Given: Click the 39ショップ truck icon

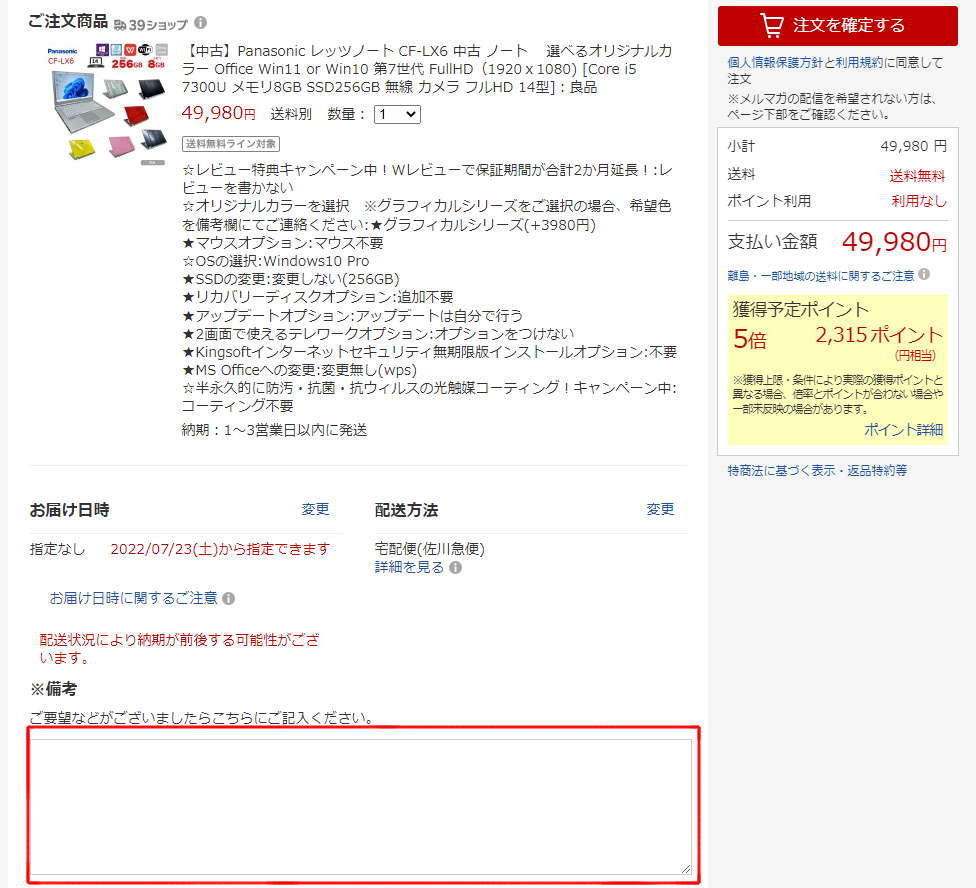Looking at the screenshot, I should (120, 26).
